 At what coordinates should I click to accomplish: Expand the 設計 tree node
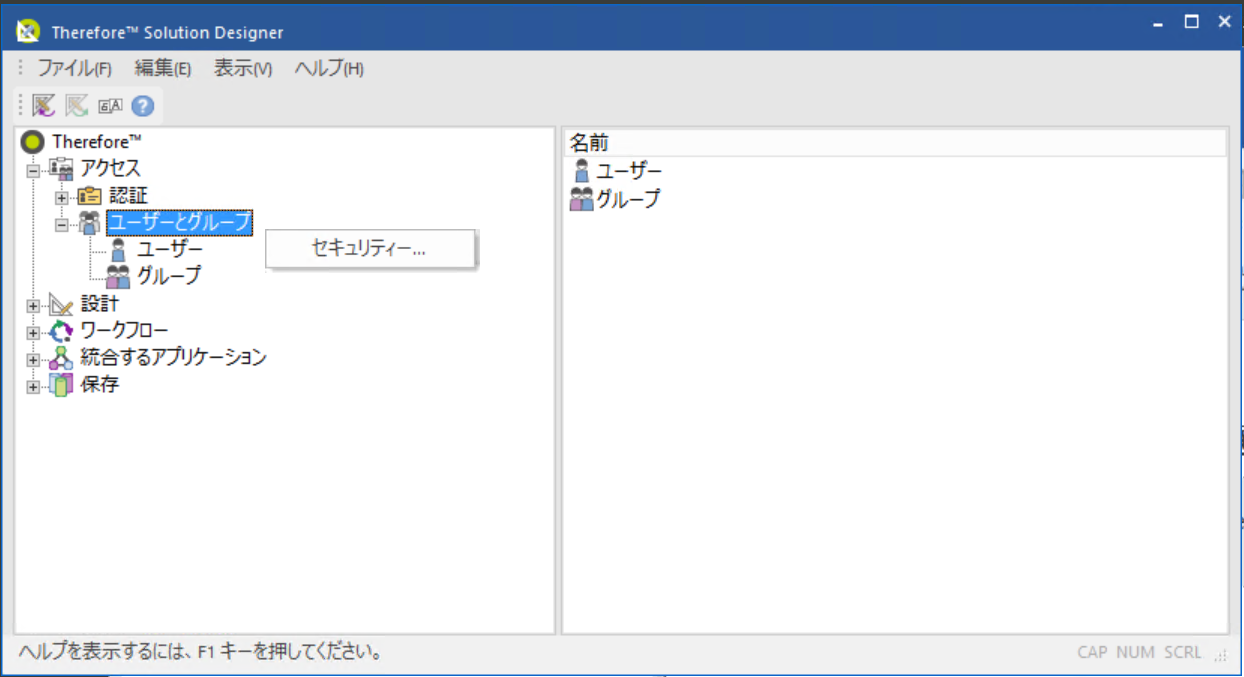tap(33, 305)
